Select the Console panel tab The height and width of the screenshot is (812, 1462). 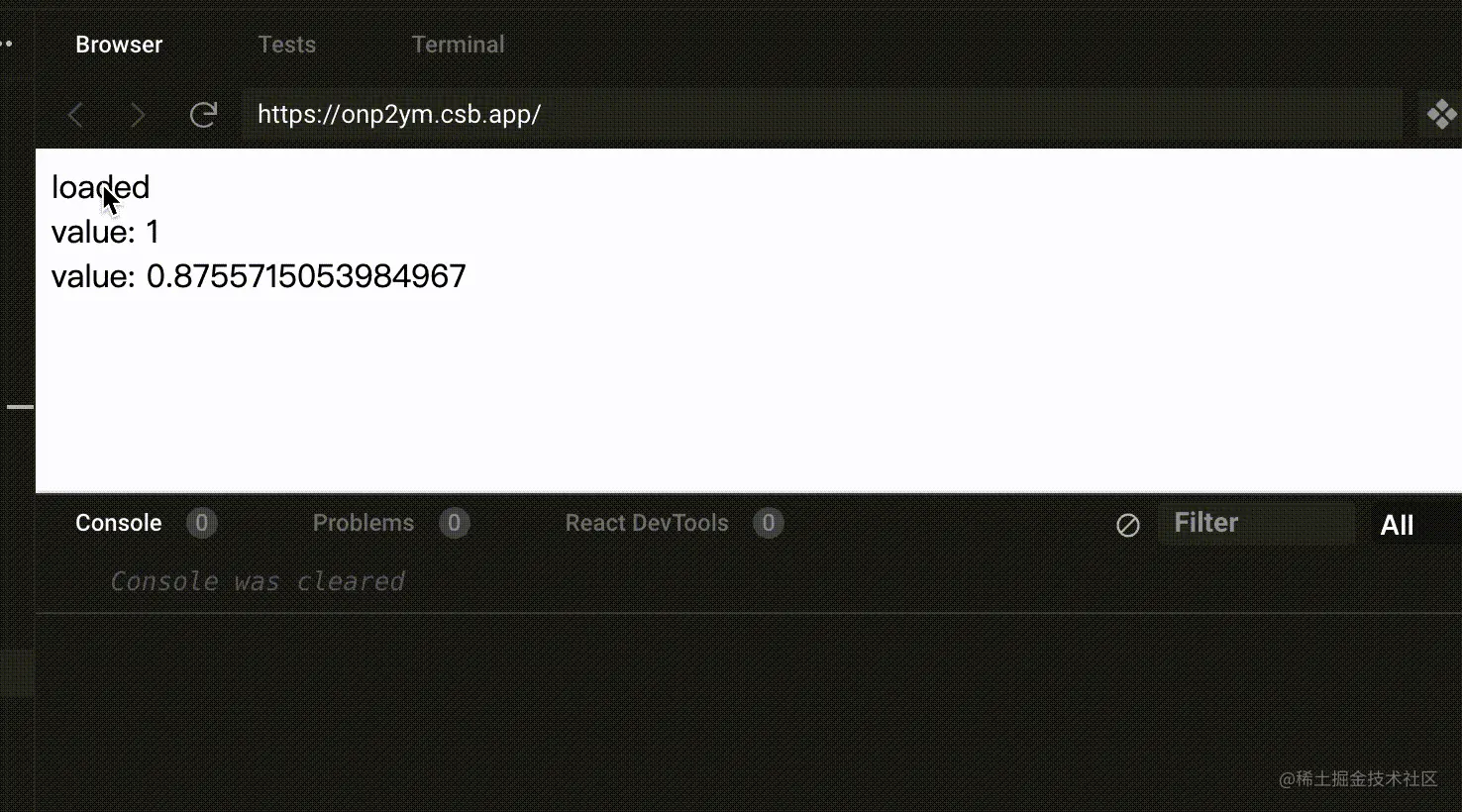(118, 523)
